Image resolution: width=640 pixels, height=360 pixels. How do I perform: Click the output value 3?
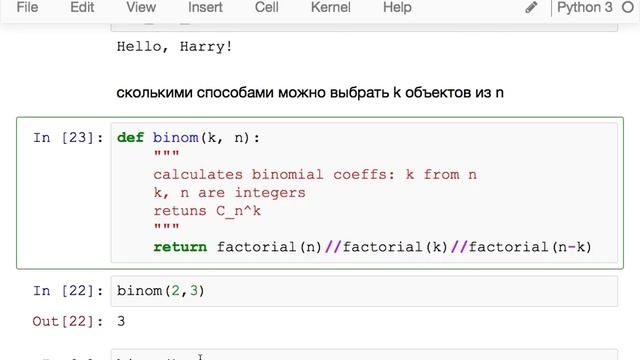pos(121,322)
